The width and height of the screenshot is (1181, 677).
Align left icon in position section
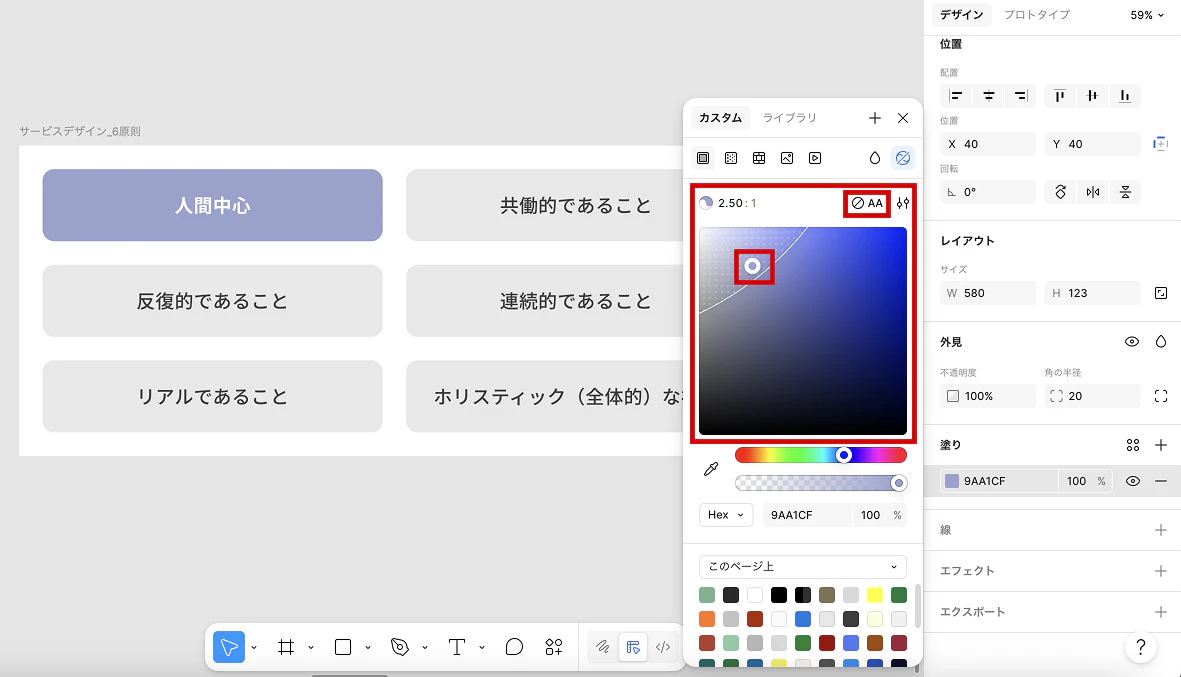[956, 96]
